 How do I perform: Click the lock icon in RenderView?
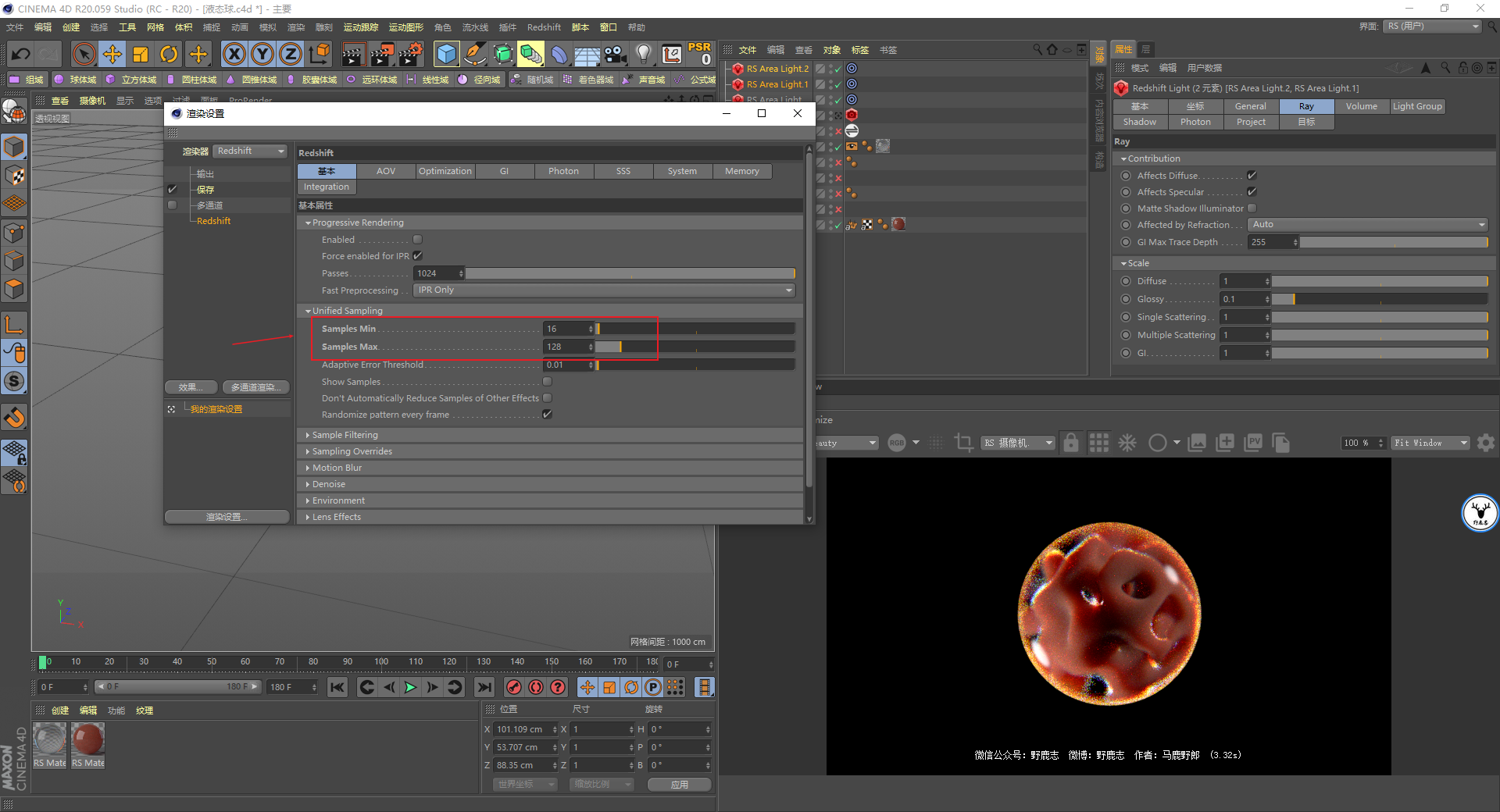pyautogui.click(x=1071, y=443)
